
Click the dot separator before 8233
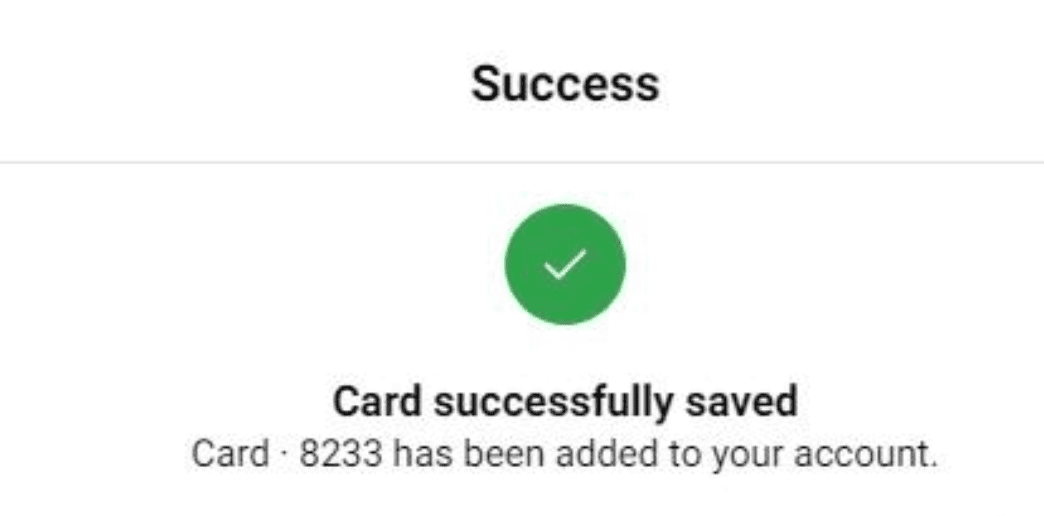pyautogui.click(x=283, y=455)
